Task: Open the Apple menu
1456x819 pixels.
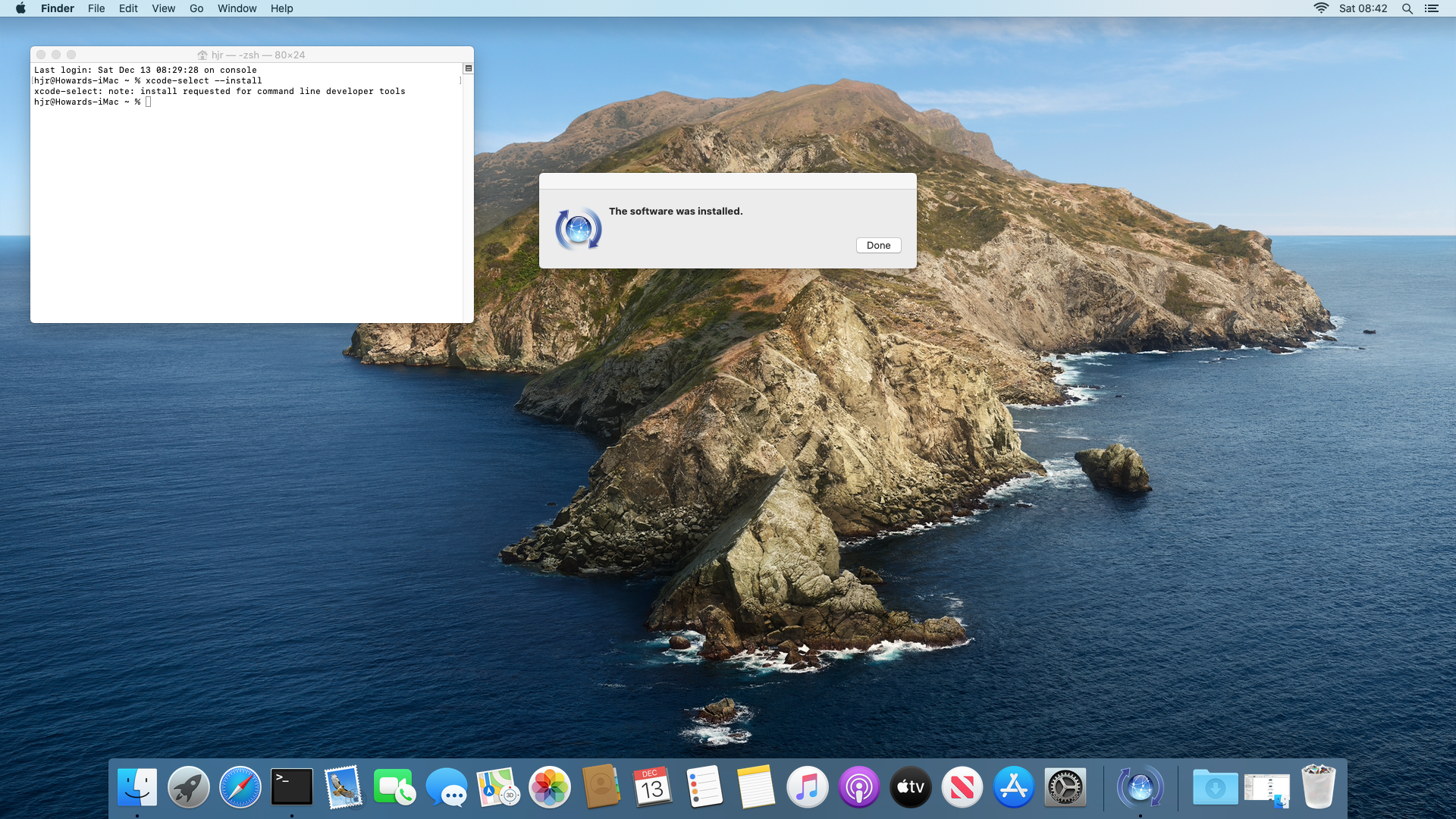Action: (20, 8)
